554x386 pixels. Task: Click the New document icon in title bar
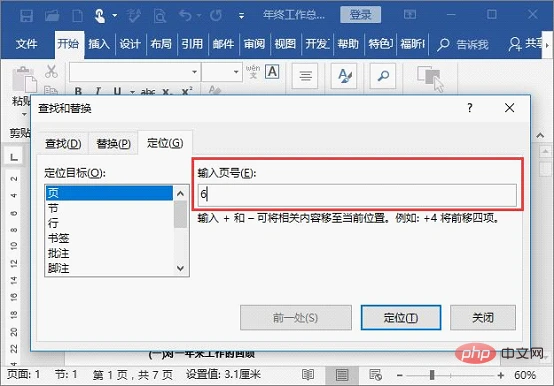point(77,16)
